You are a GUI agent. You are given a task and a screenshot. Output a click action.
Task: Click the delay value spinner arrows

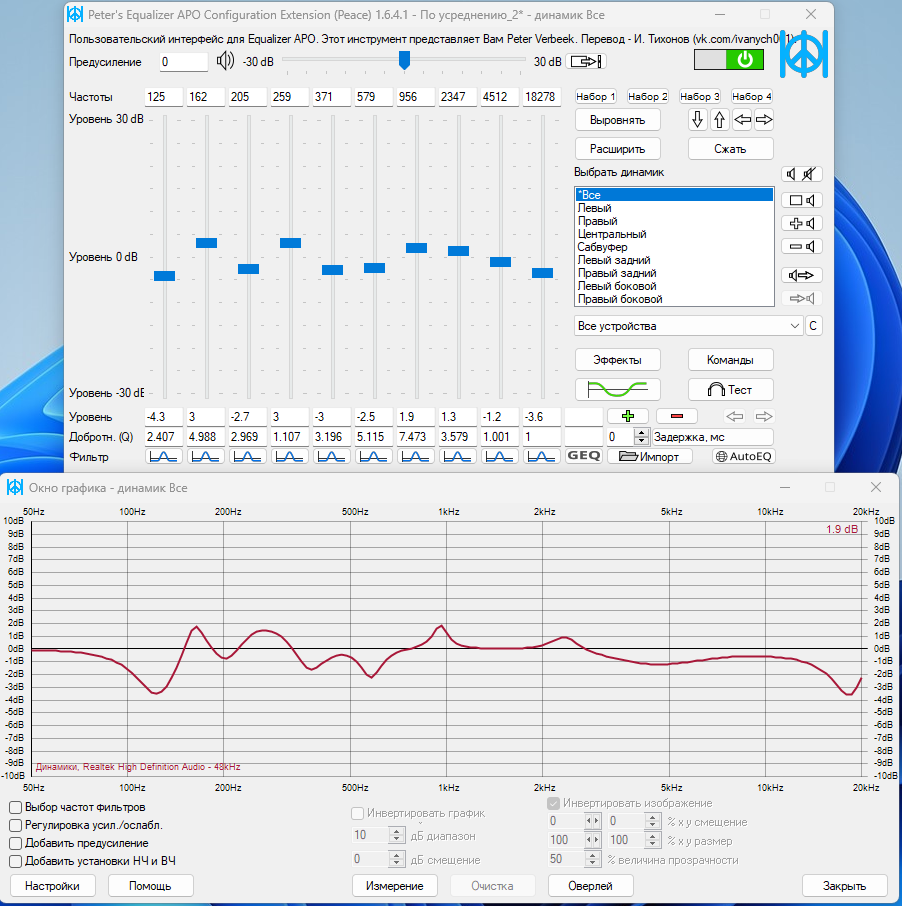click(641, 437)
